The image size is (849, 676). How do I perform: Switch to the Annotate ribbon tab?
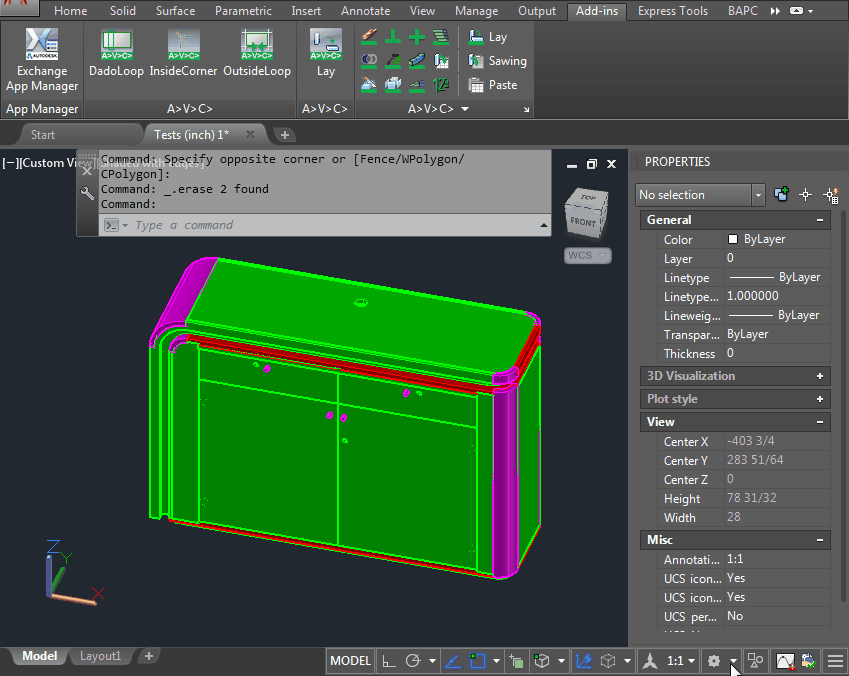[365, 11]
